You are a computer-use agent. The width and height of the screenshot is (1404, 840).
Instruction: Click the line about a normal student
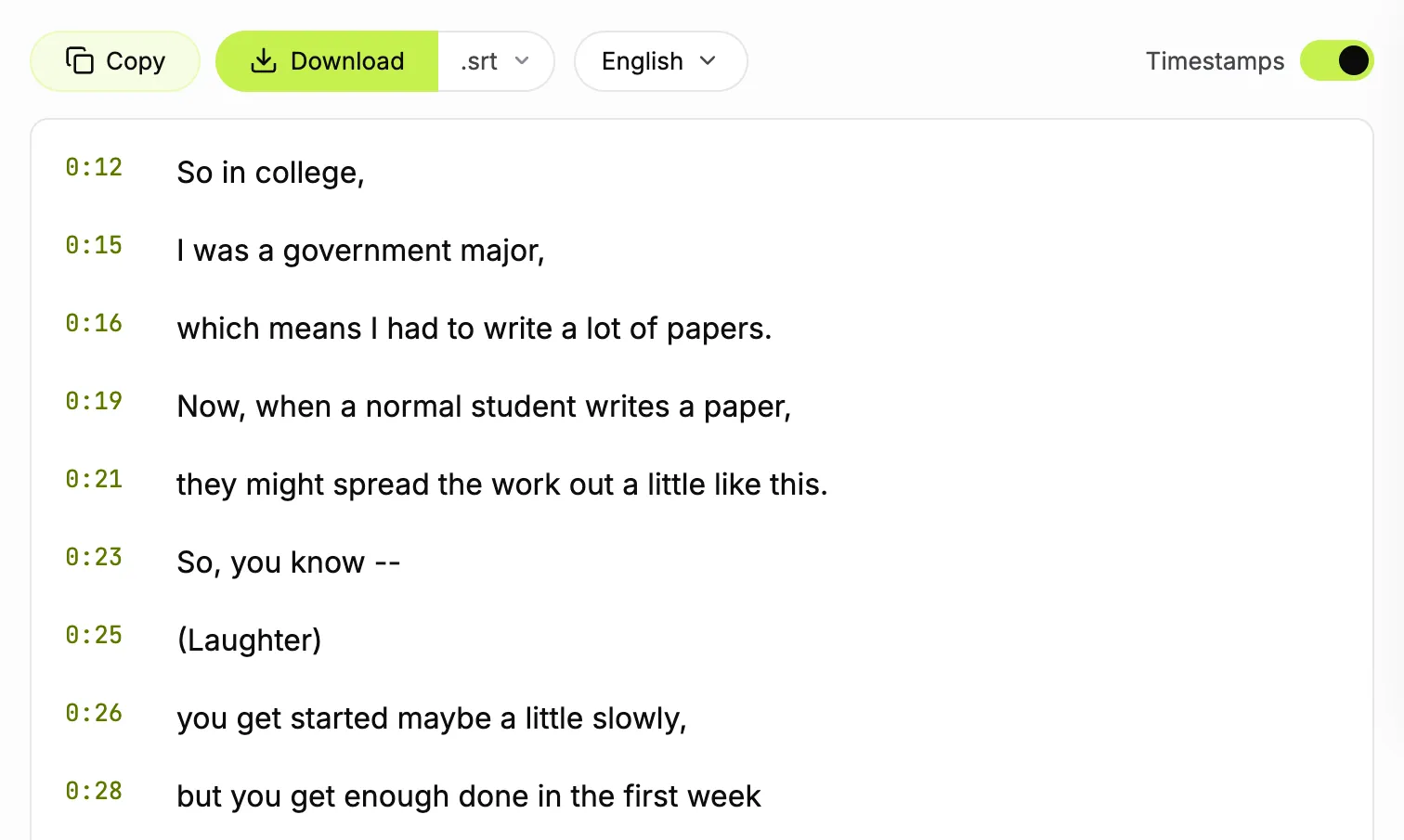(x=484, y=407)
